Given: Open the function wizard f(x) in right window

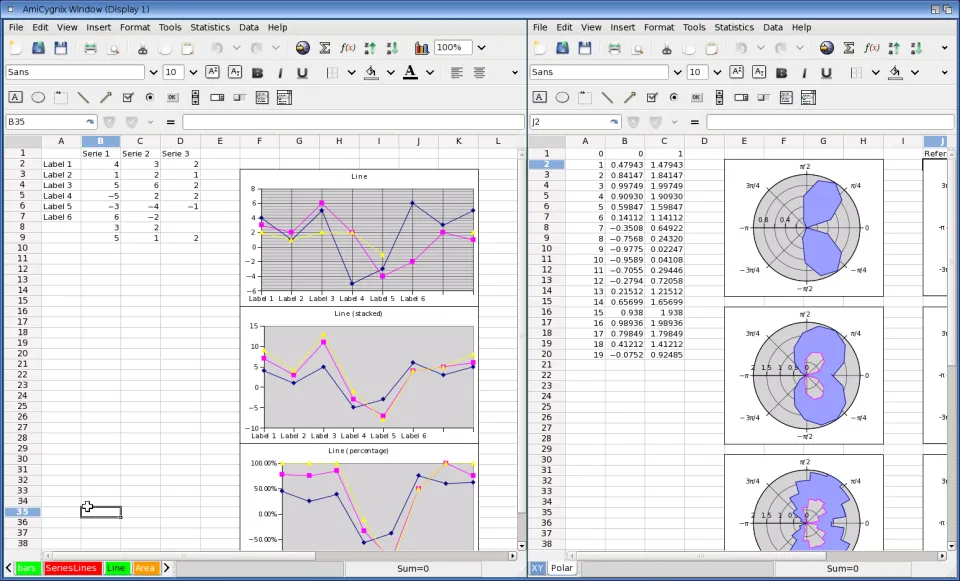Looking at the screenshot, I should click(x=872, y=48).
